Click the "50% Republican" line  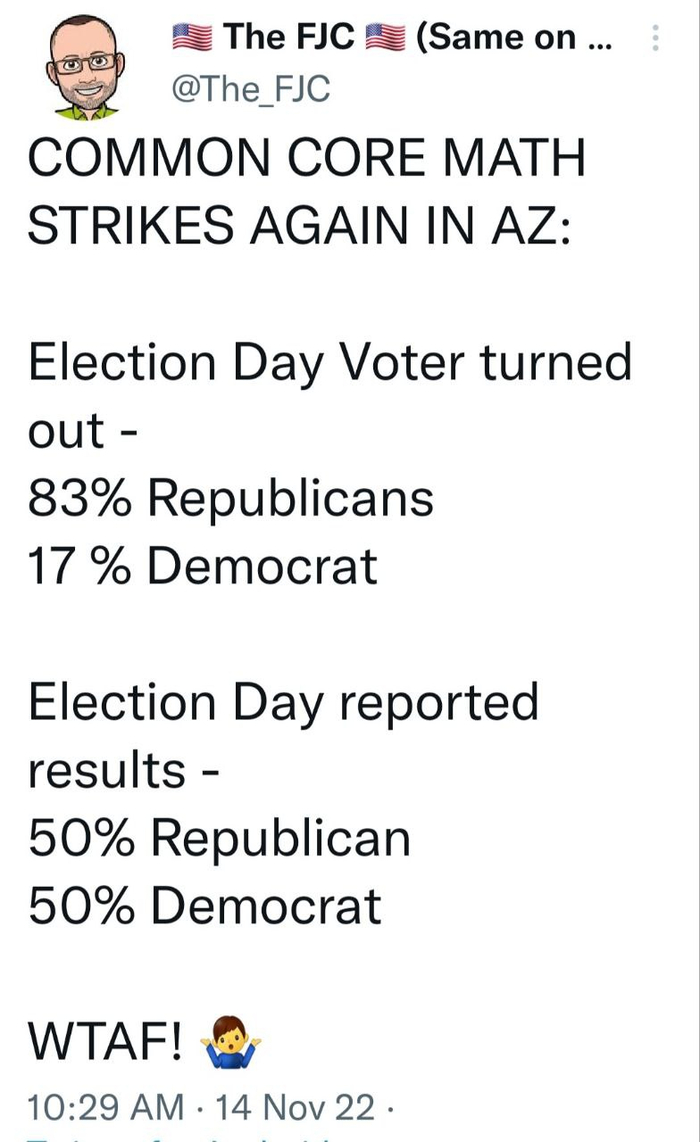pyautogui.click(x=219, y=836)
